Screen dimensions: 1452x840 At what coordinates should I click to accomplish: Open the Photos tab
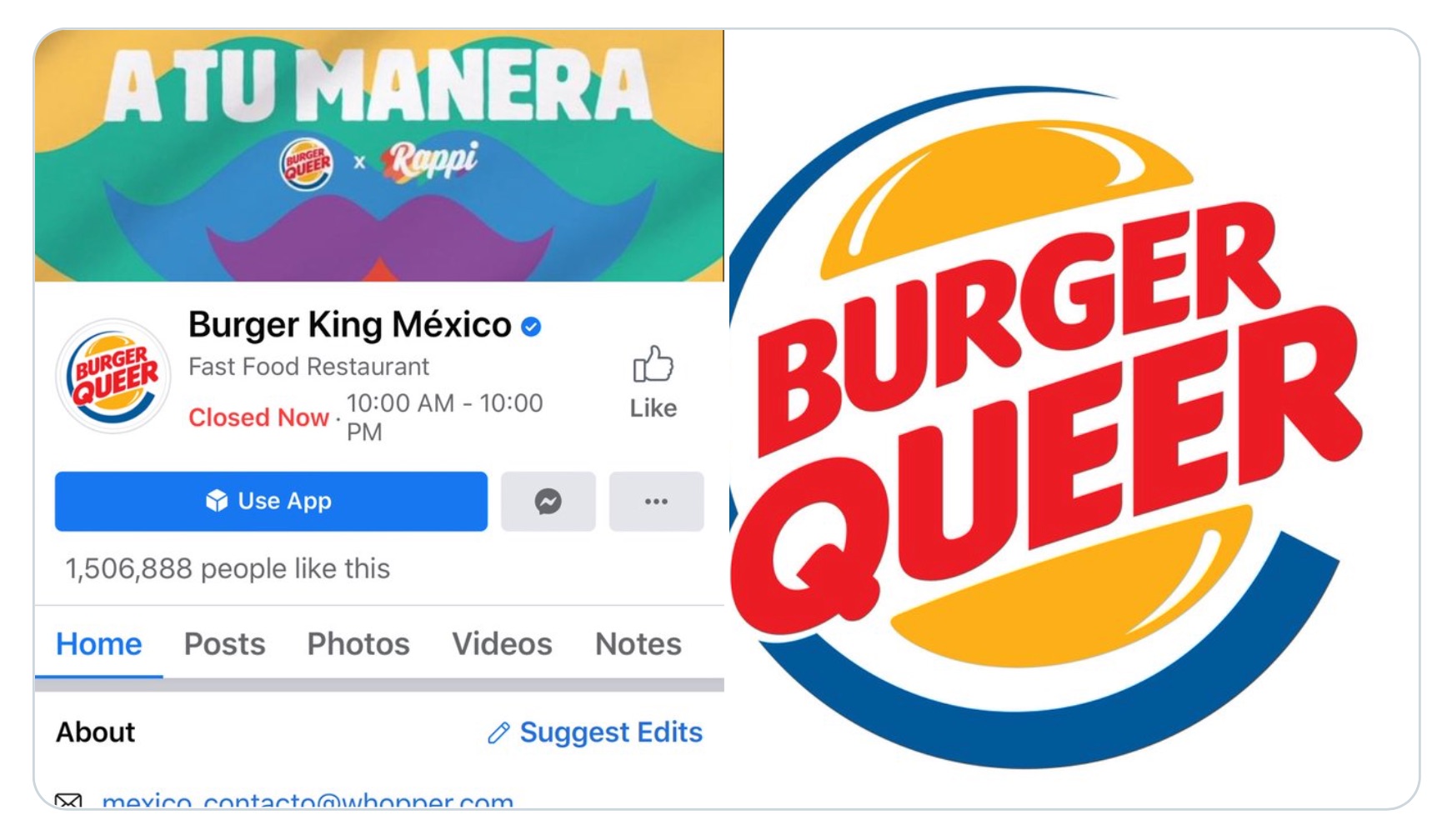point(358,644)
